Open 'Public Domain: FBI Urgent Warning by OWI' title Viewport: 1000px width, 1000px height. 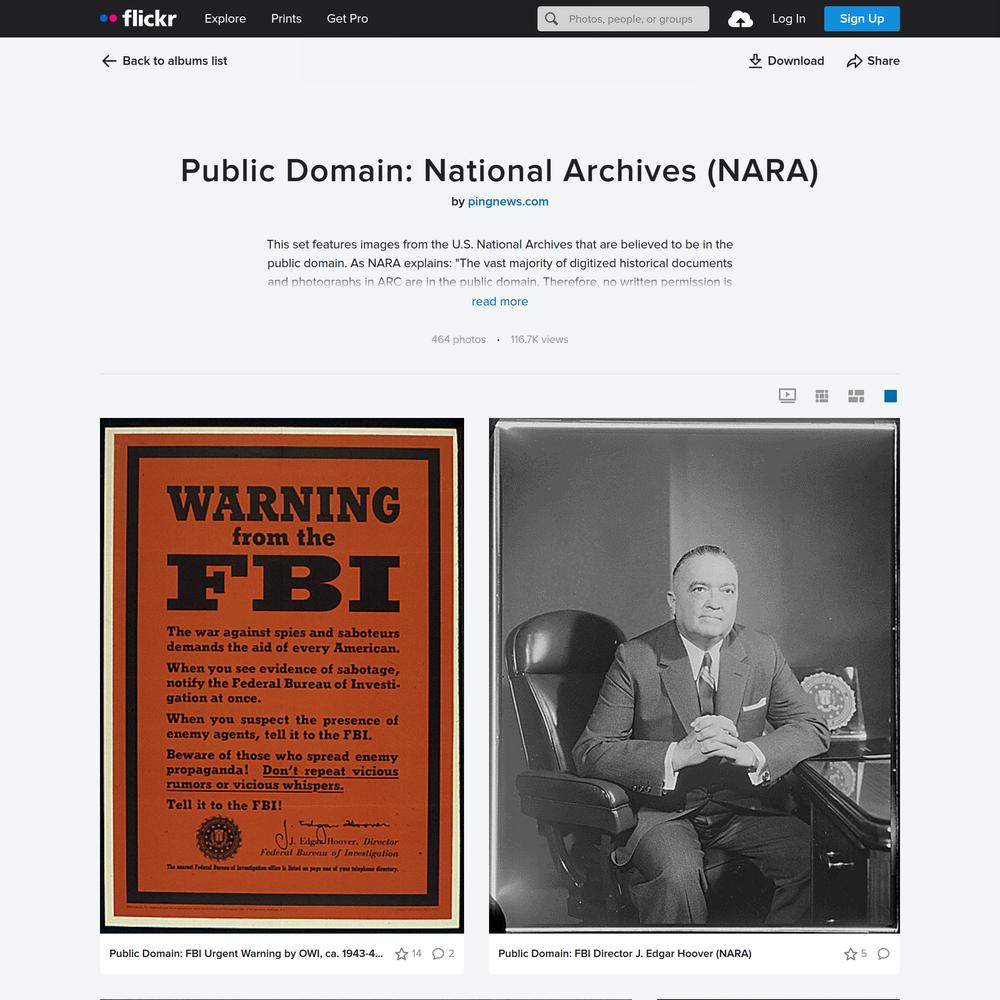(x=246, y=953)
